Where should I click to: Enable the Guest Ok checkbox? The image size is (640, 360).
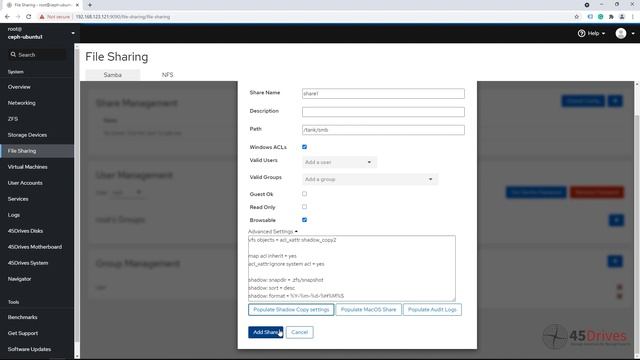point(304,194)
